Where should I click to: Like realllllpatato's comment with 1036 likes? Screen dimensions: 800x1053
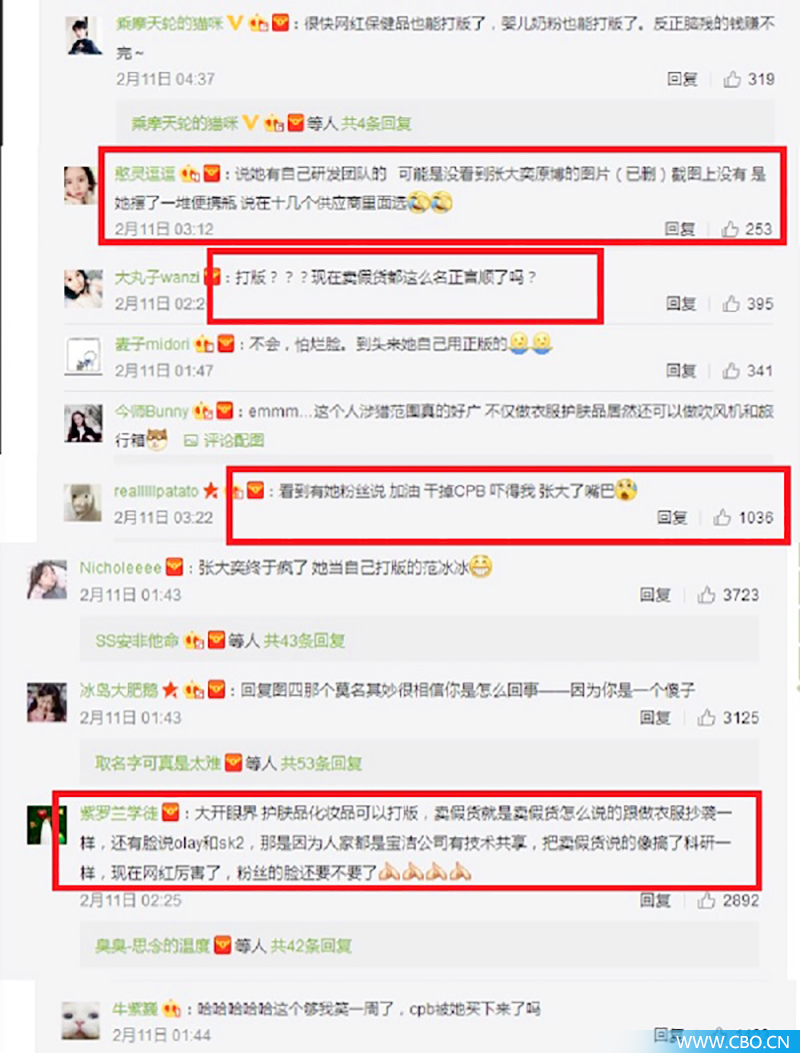723,517
